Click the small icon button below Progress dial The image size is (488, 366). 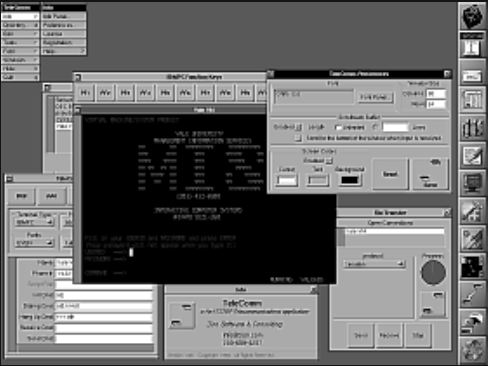(433, 304)
